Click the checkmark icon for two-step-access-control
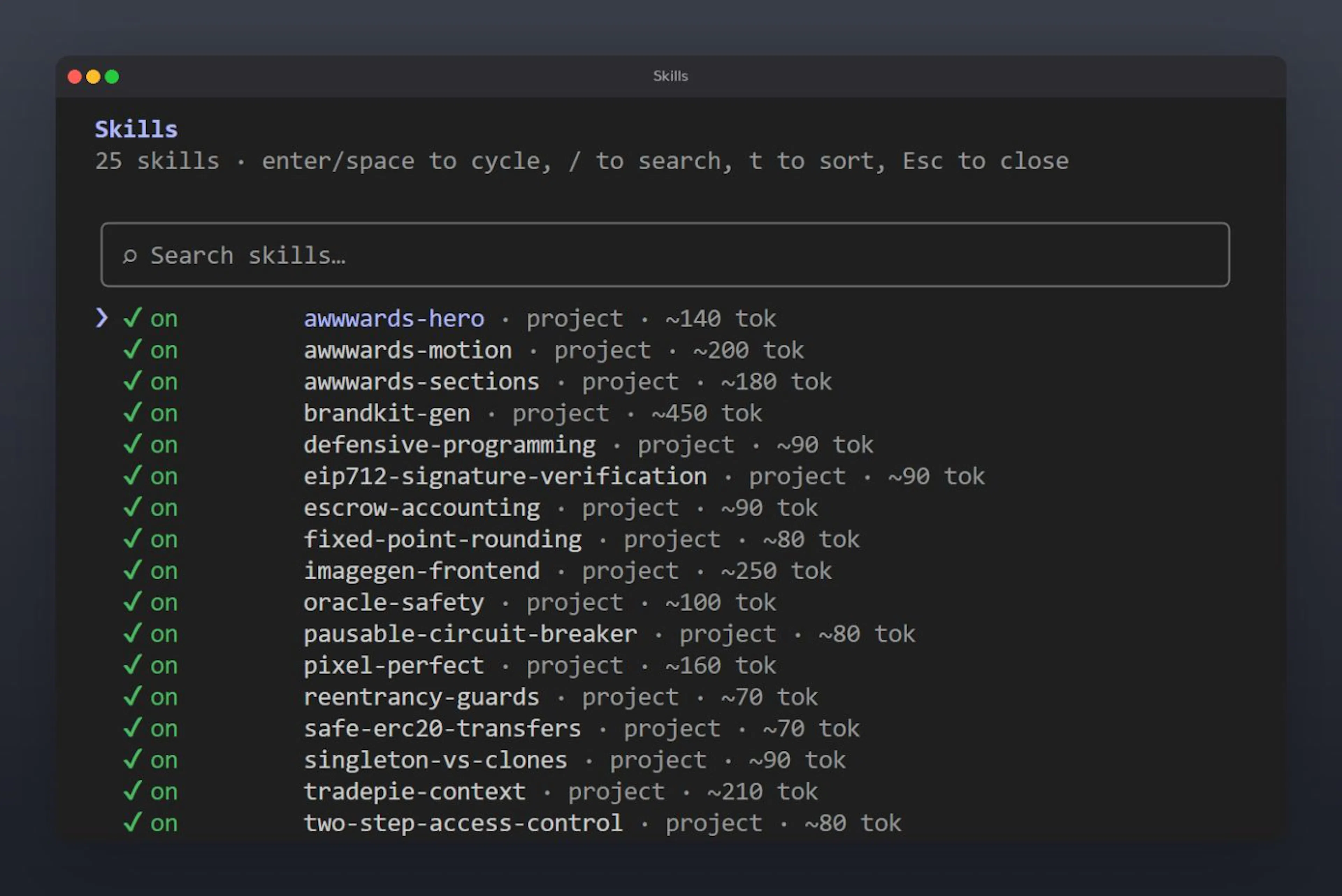 coord(132,822)
